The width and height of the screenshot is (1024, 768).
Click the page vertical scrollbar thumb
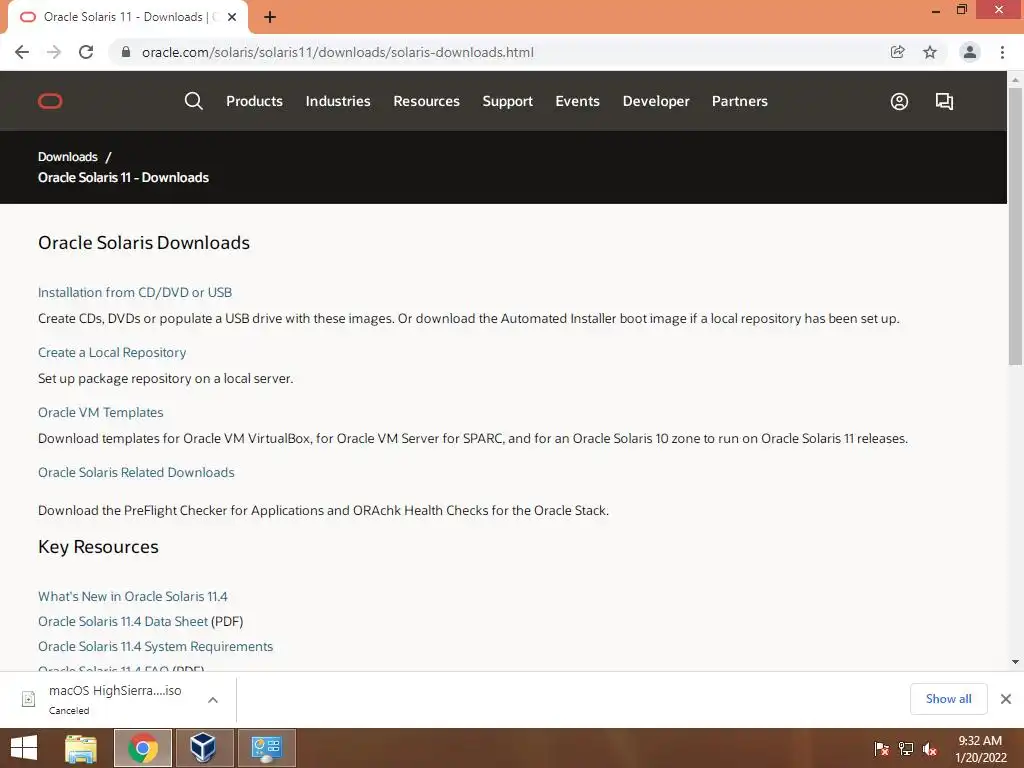tap(1015, 226)
